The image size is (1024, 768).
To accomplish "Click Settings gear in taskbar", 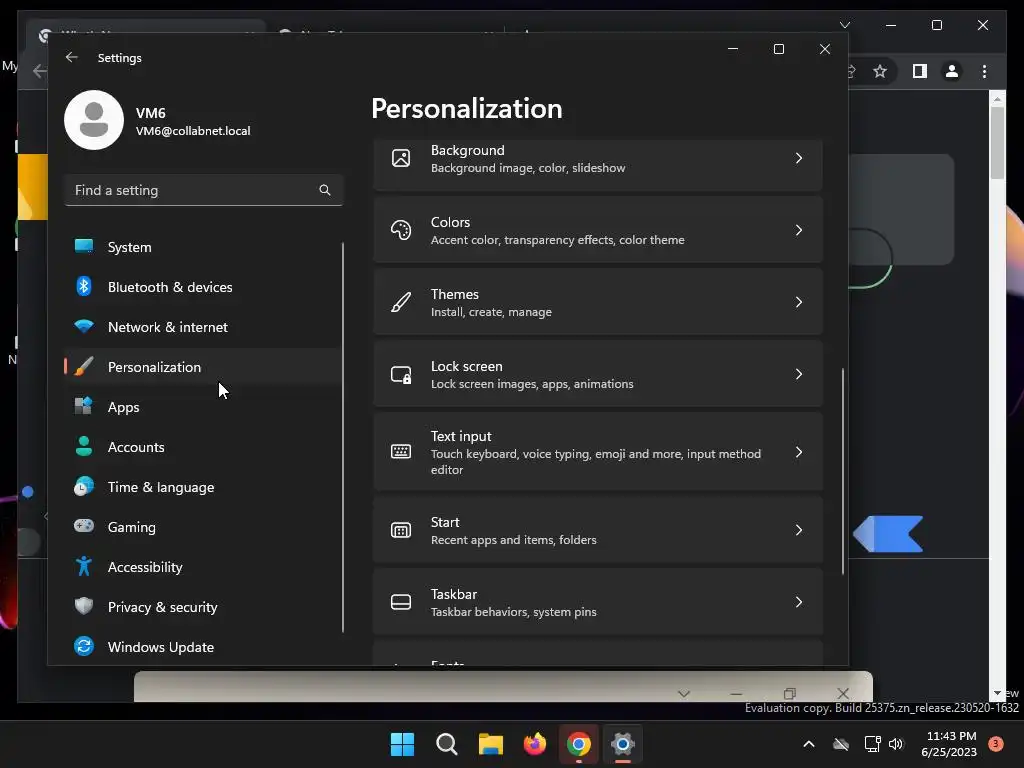I will (x=623, y=744).
